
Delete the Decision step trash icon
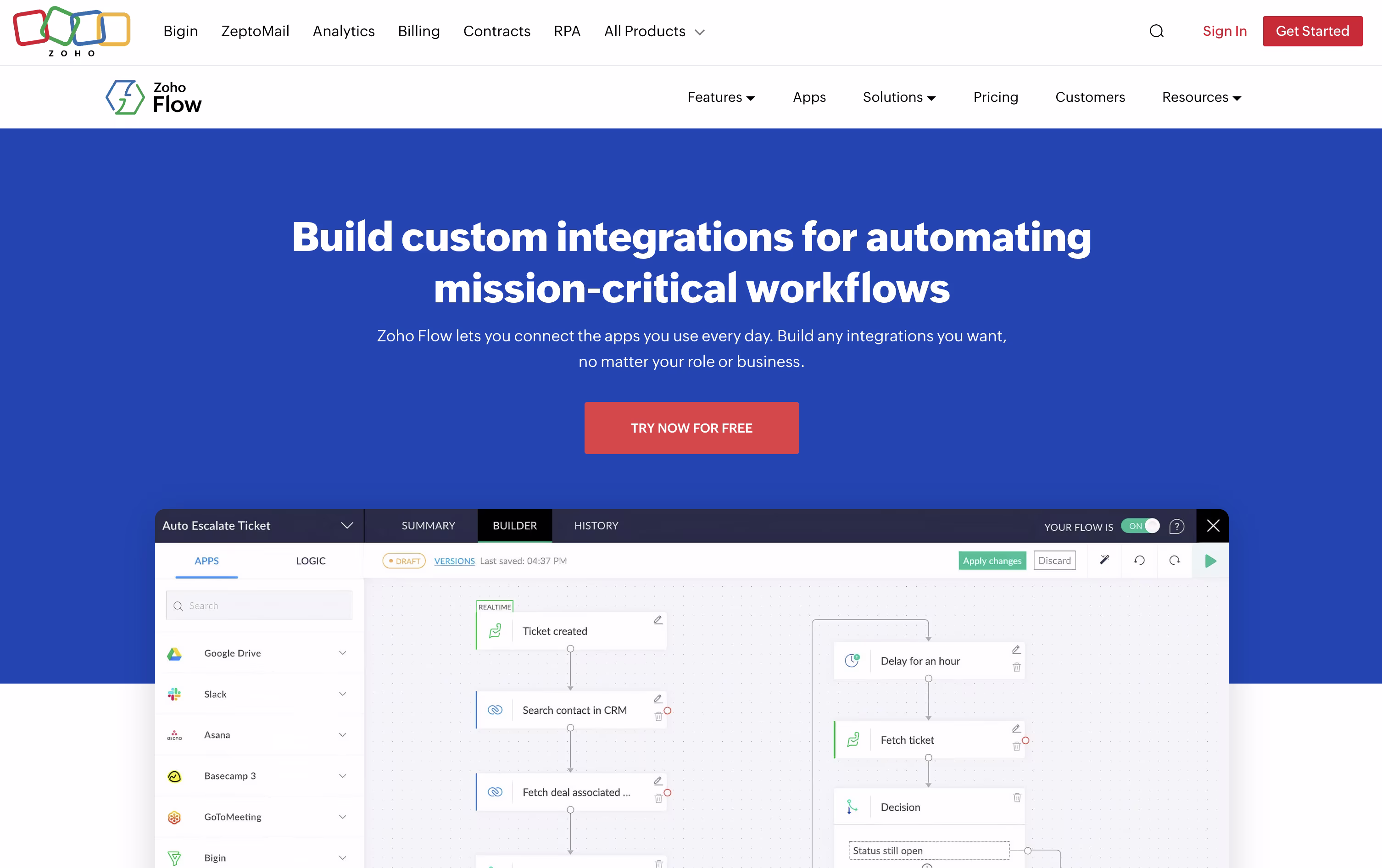click(x=1016, y=797)
